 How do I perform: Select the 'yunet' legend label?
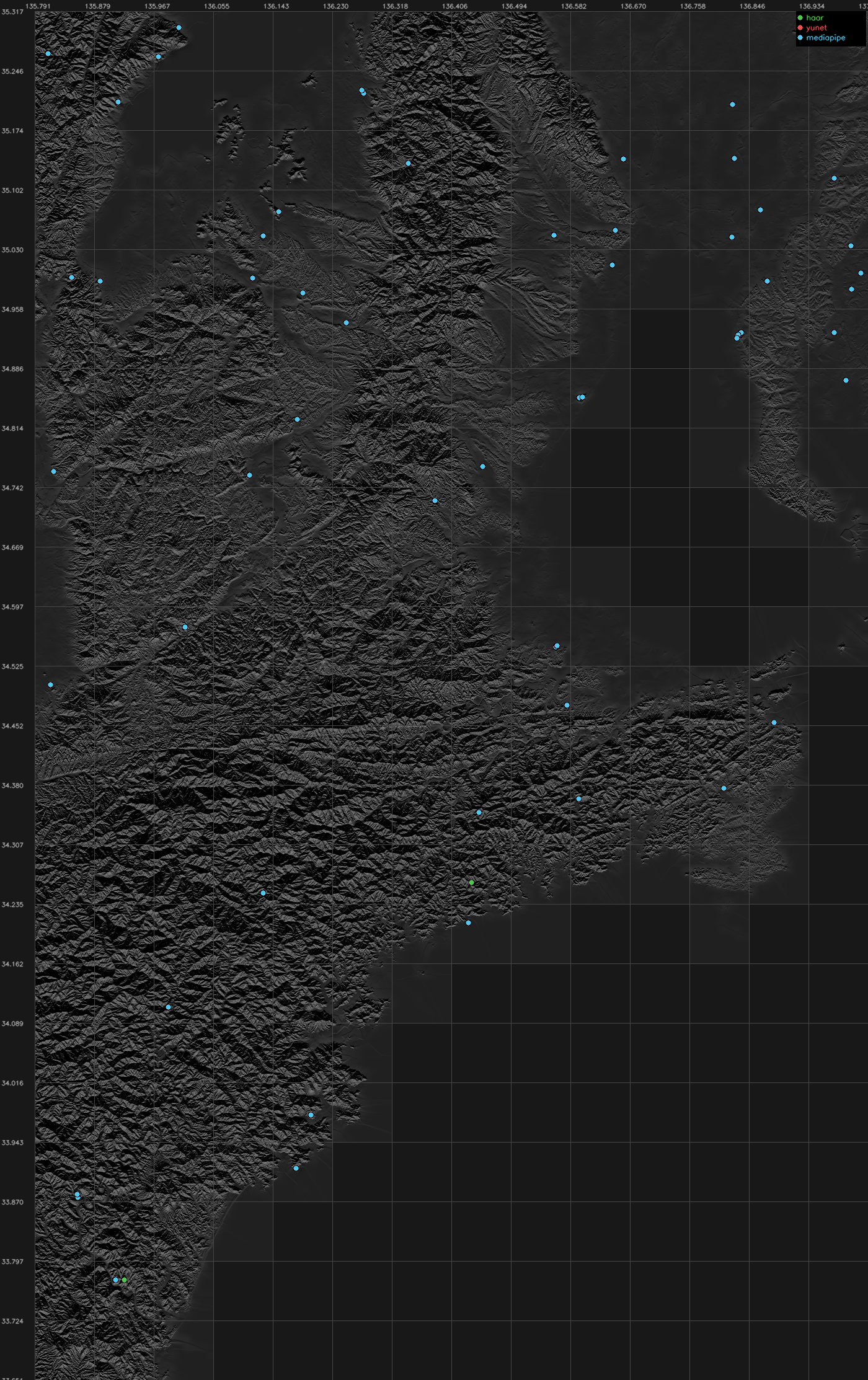[817, 28]
